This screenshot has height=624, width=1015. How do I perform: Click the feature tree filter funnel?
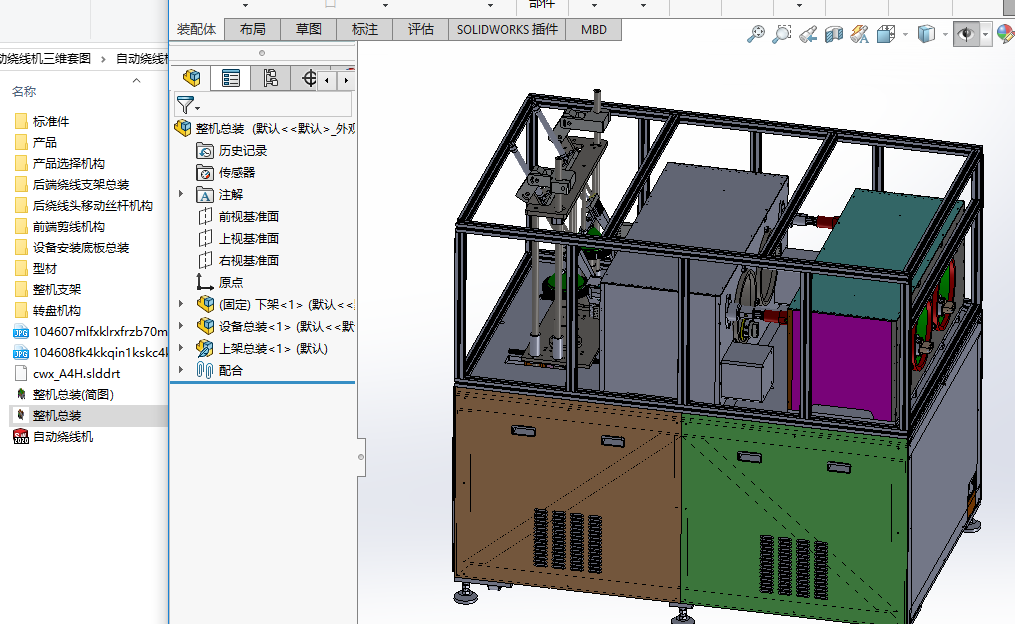(x=185, y=104)
